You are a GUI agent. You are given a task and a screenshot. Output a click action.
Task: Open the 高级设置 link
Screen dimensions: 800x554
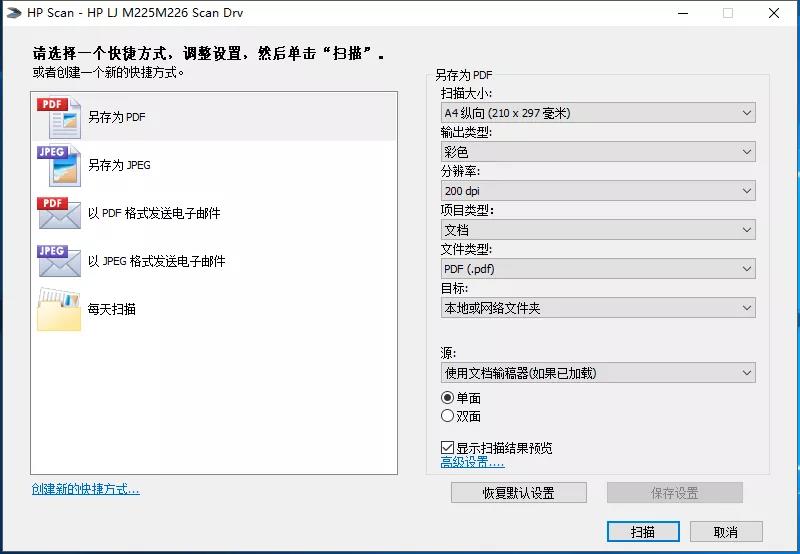click(x=472, y=462)
